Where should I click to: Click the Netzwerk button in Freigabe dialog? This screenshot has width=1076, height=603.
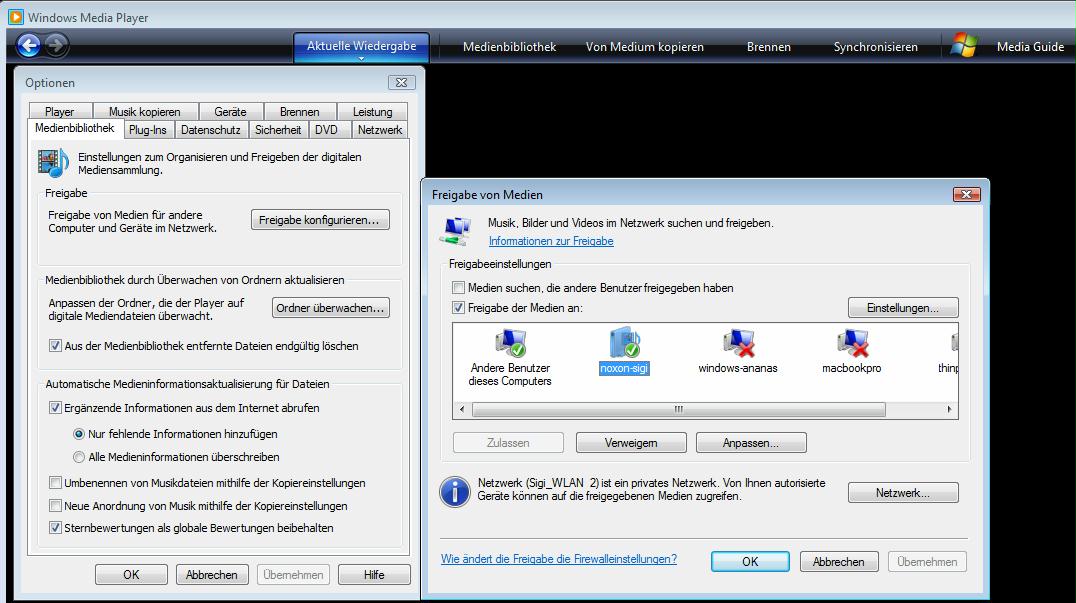(x=903, y=493)
